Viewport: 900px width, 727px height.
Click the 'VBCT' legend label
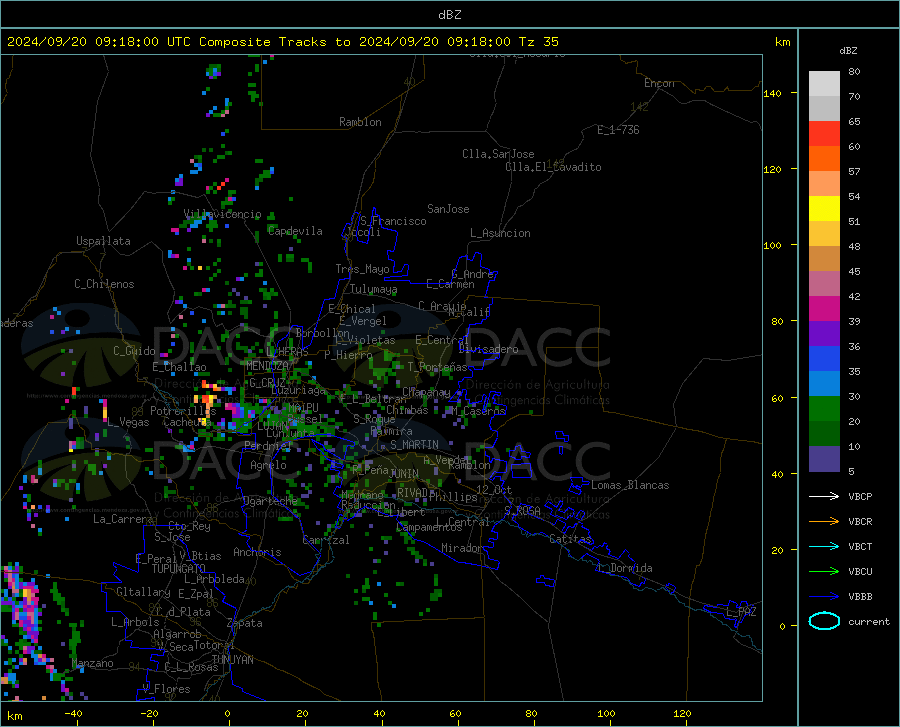[860, 547]
